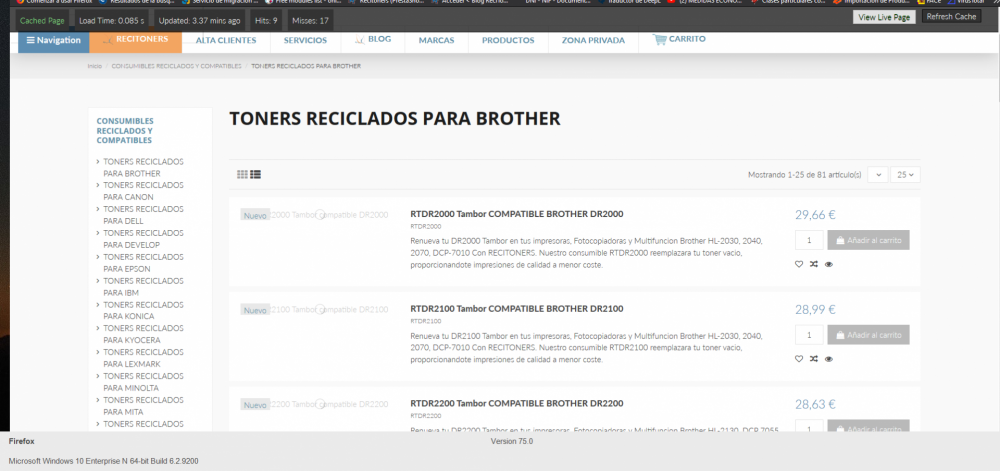Viewport: 1000px width, 471px height.
Task: Open the ZONA PRIVADA menu item
Action: coord(593,40)
